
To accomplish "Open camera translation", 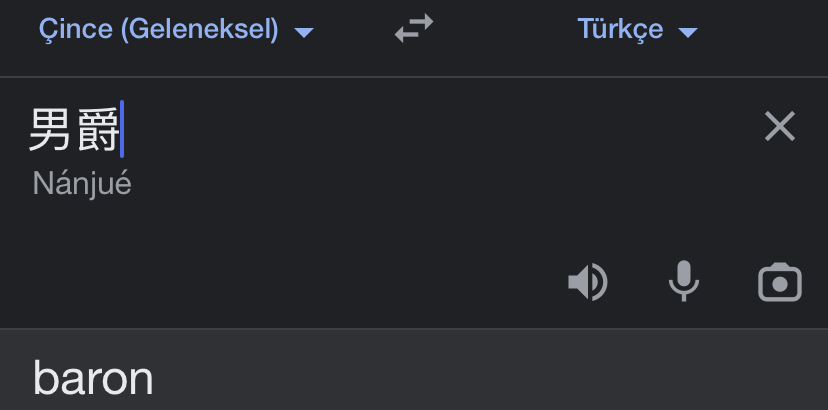I will [780, 283].
